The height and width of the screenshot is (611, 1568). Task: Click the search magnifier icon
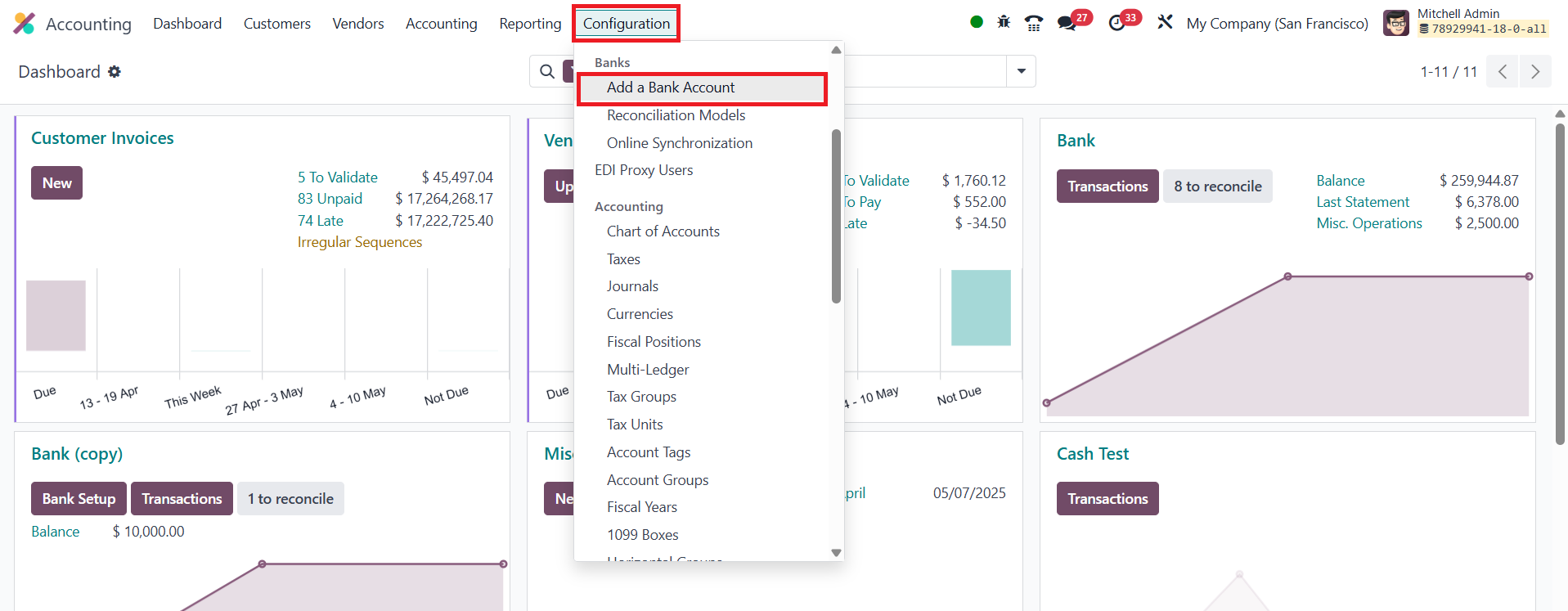[547, 72]
